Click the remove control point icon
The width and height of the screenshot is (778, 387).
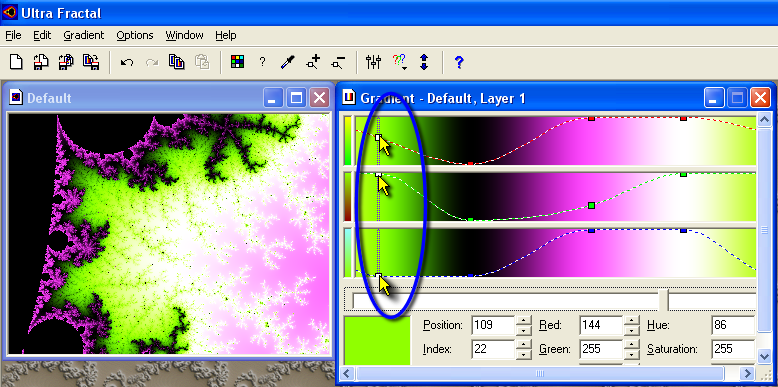coord(338,62)
